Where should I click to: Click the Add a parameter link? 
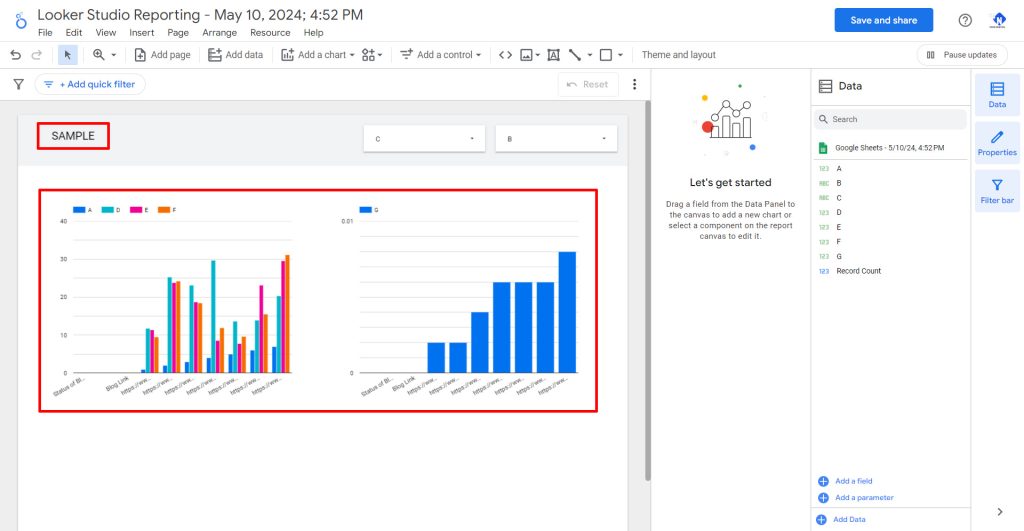click(x=863, y=497)
